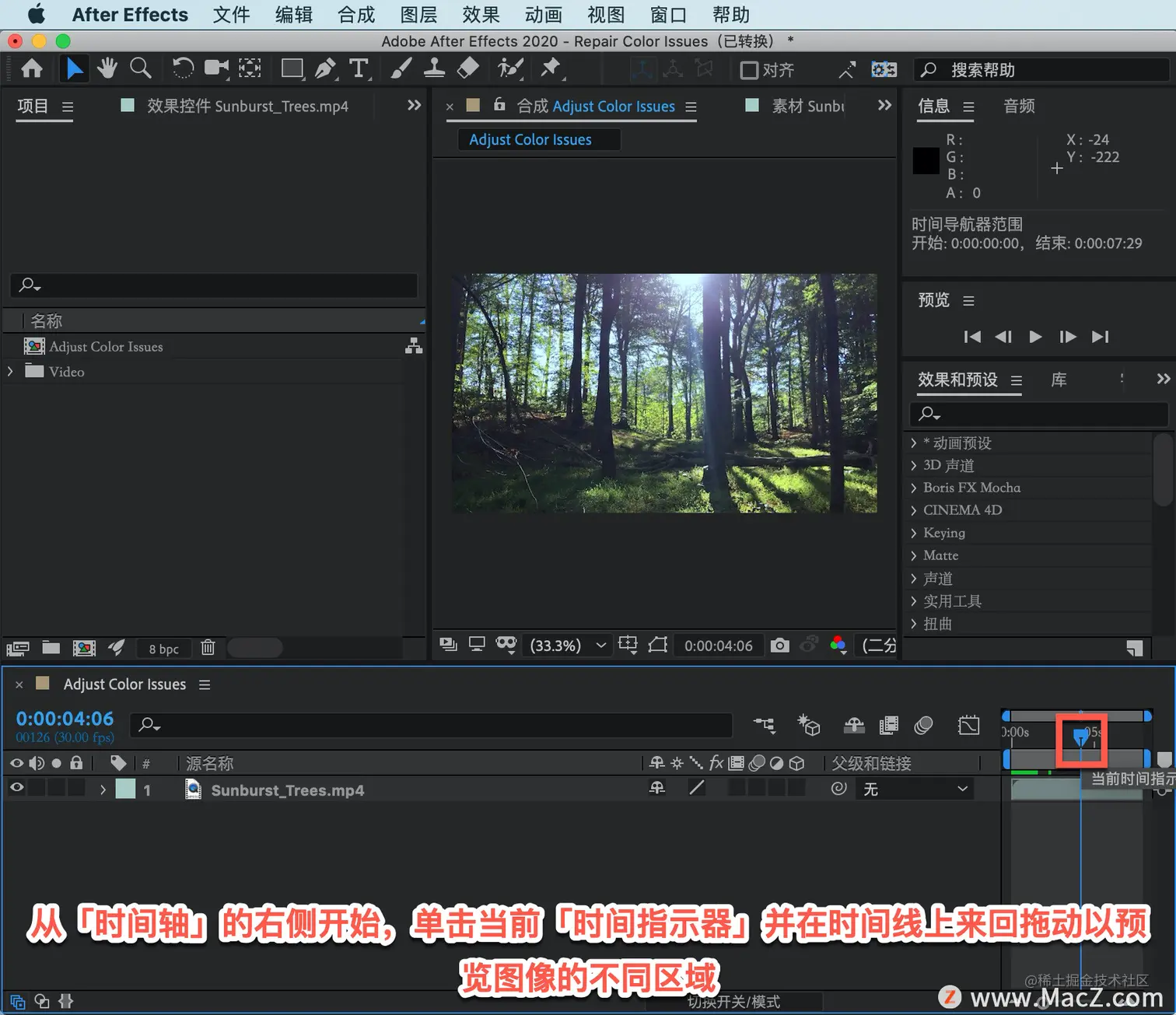Viewport: 1176px width, 1015px height.
Task: Select the Brush tool
Action: 401,68
